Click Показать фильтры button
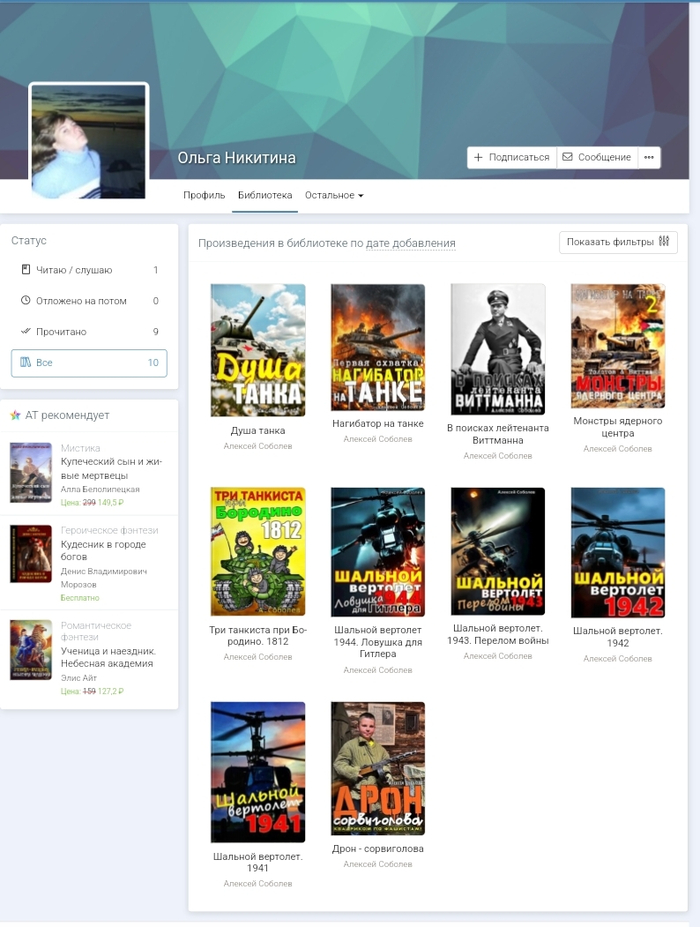The image size is (700, 927). [617, 242]
